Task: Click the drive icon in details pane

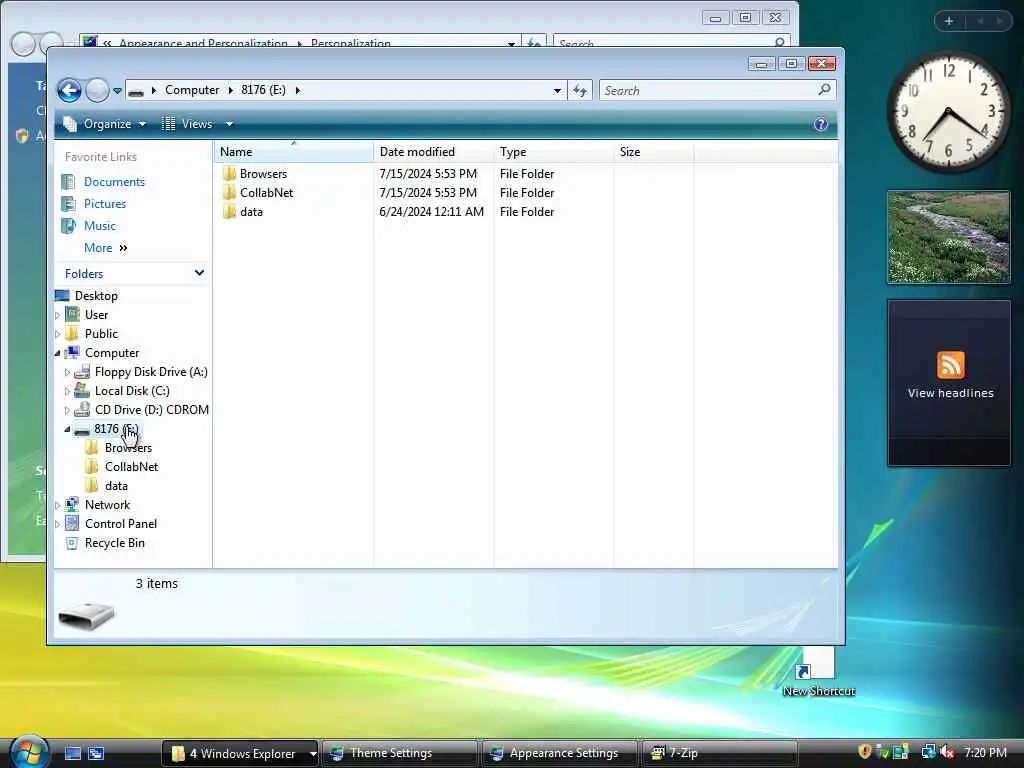Action: [86, 615]
